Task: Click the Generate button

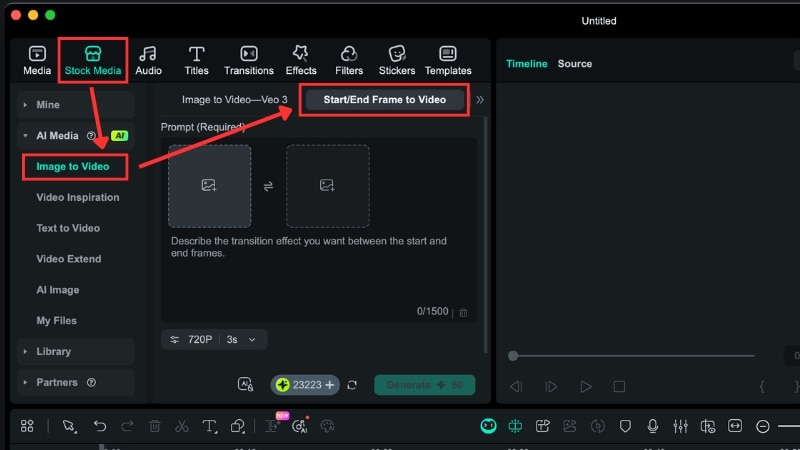Action: click(424, 385)
